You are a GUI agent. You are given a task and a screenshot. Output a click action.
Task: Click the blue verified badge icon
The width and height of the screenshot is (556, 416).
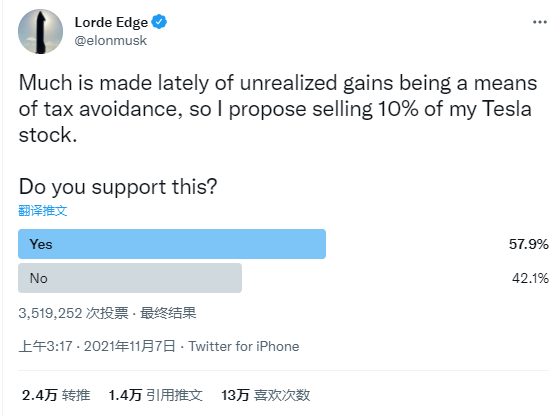point(159,22)
